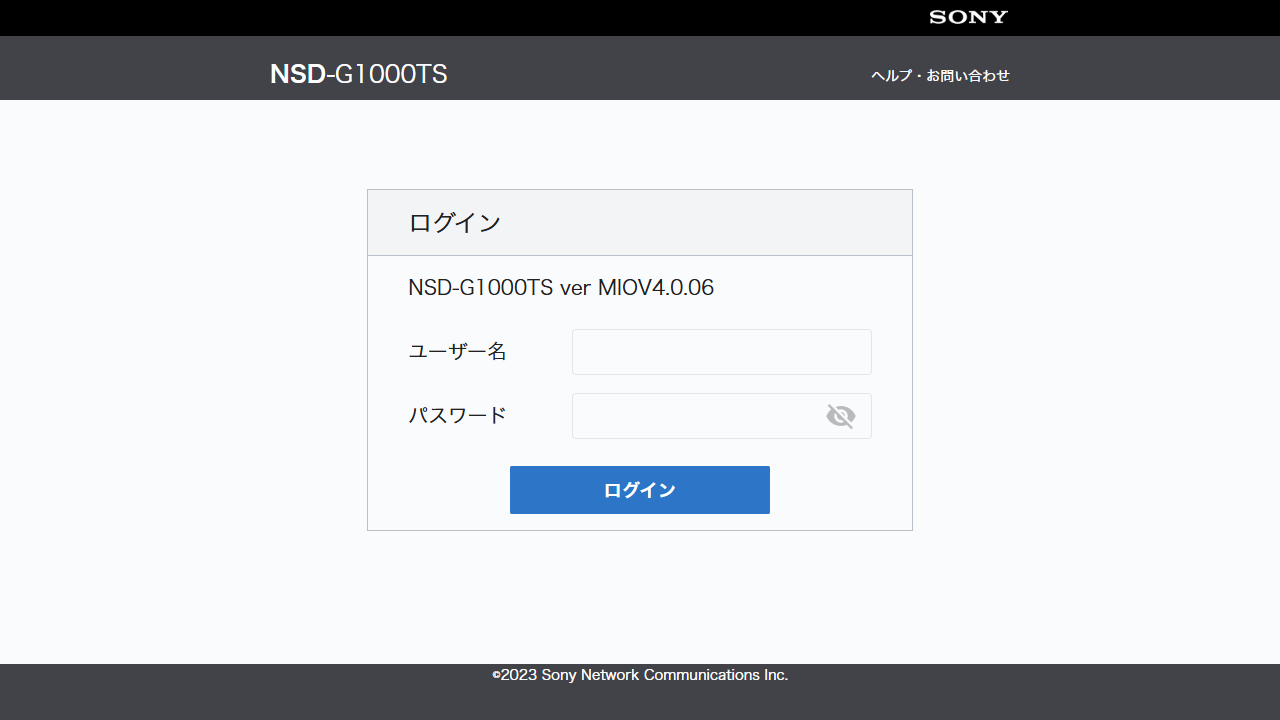1280x720 pixels.
Task: Click the Inc. text in footer
Action: pos(776,675)
